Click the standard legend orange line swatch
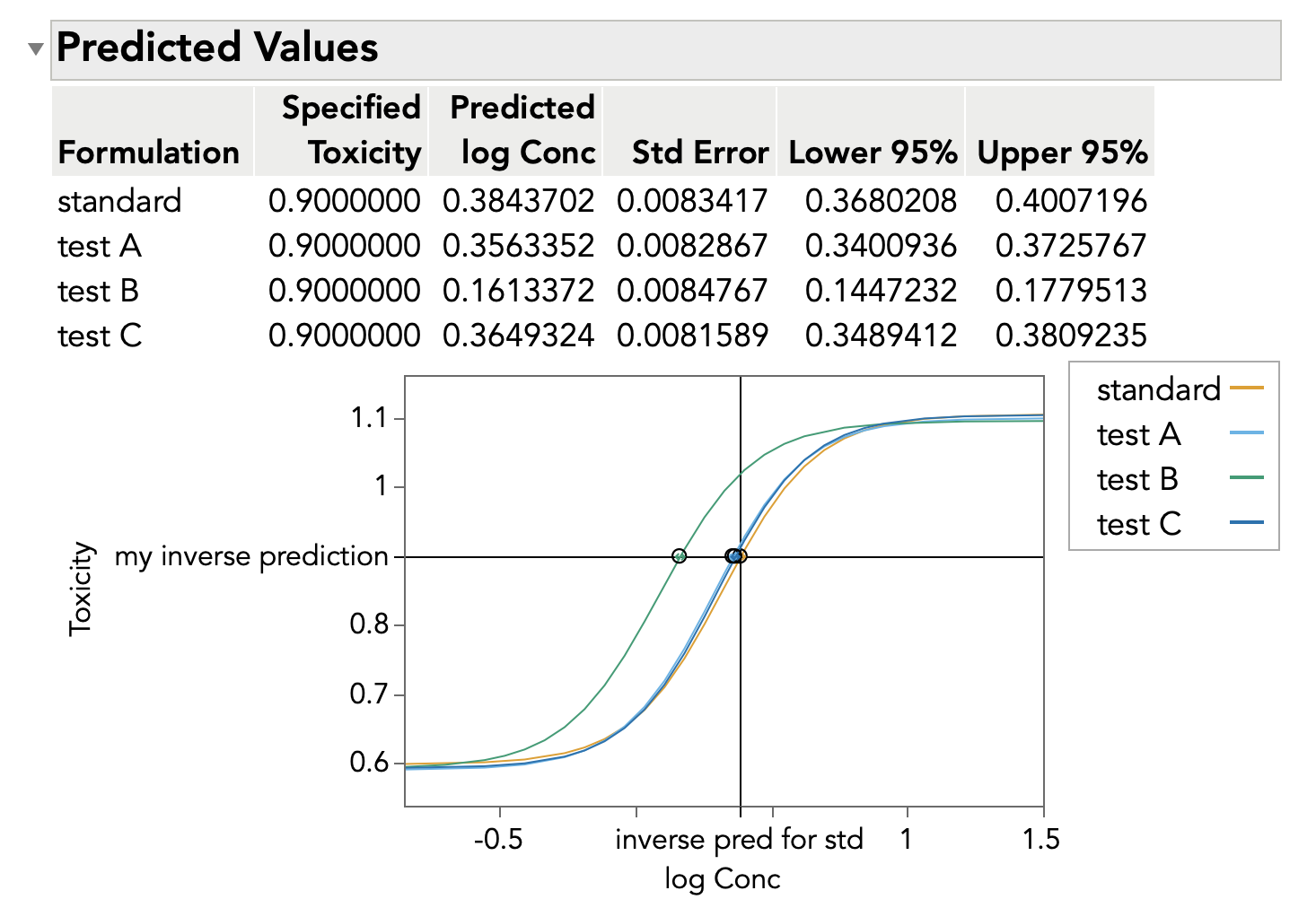Image resolution: width=1316 pixels, height=908 pixels. coord(1246,389)
